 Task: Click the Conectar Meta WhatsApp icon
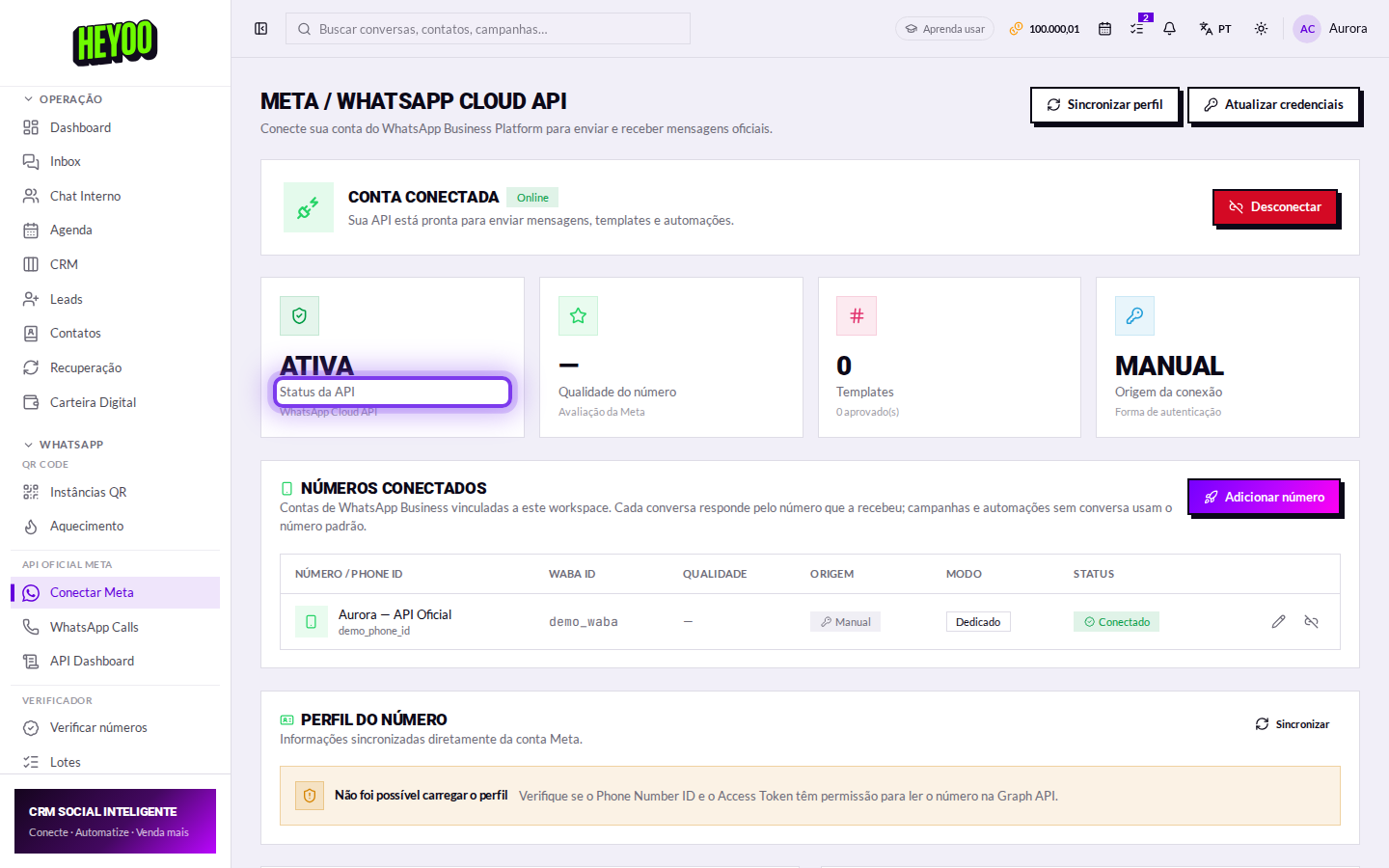click(x=31, y=592)
